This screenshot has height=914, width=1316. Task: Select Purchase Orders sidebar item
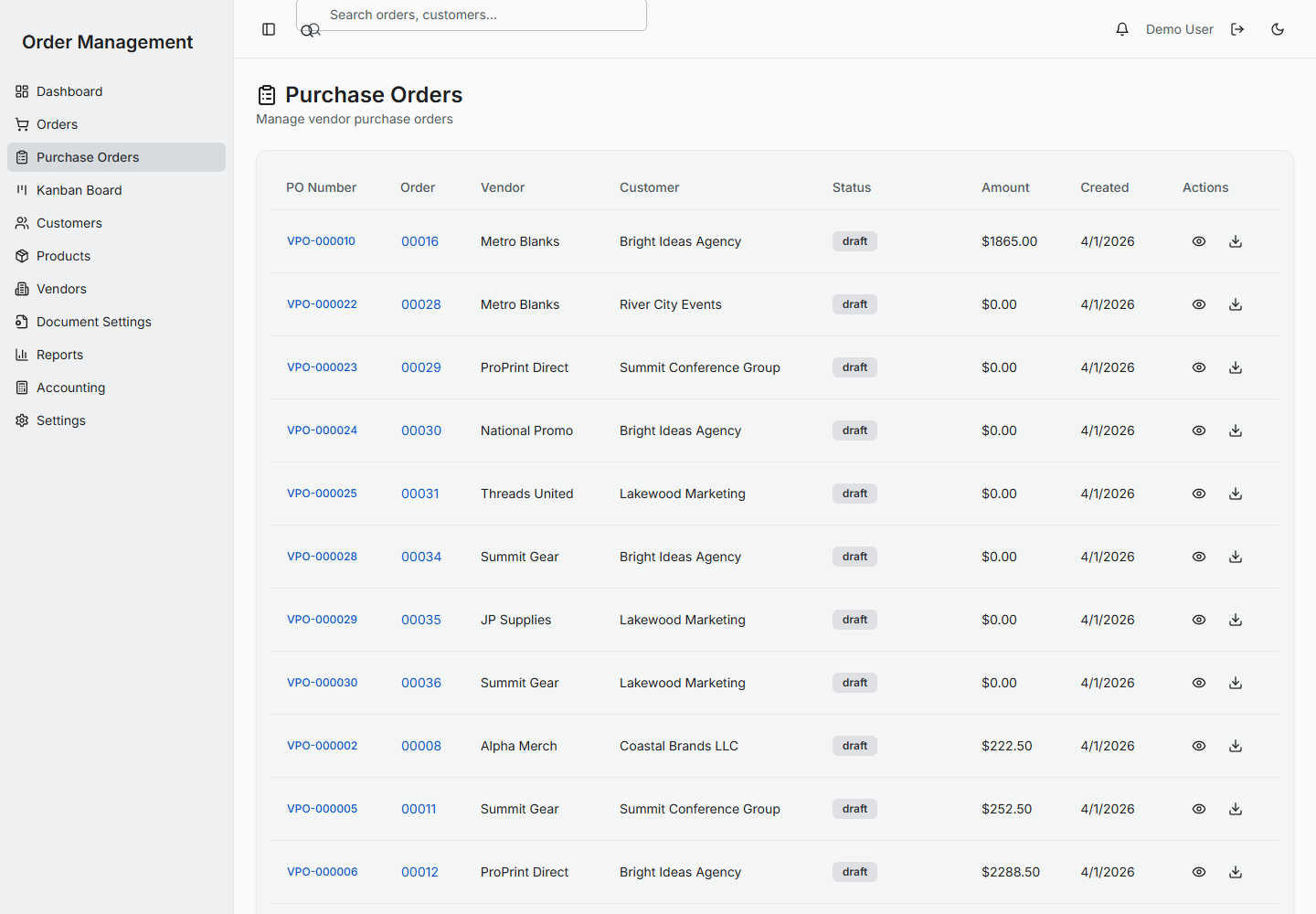(x=116, y=157)
